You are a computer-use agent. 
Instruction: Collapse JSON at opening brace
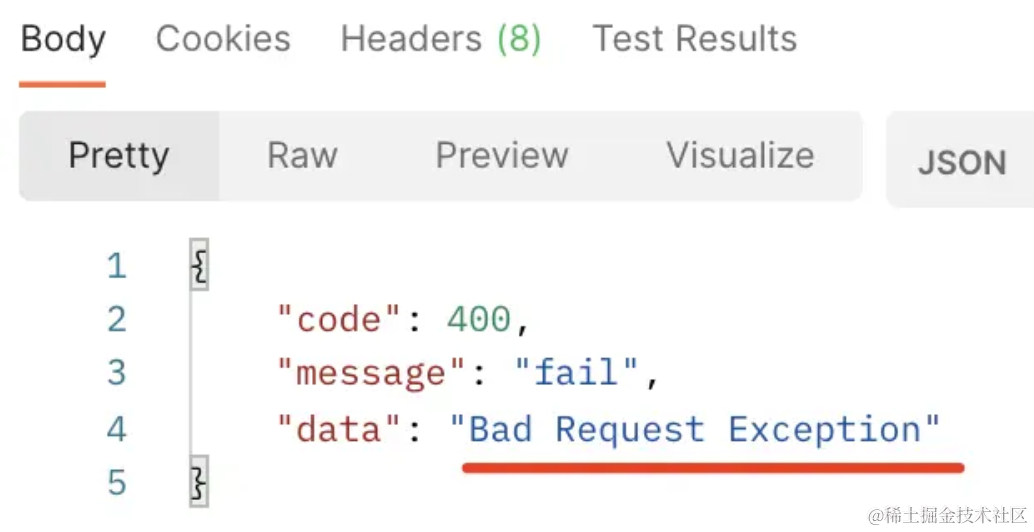pyautogui.click(x=199, y=264)
